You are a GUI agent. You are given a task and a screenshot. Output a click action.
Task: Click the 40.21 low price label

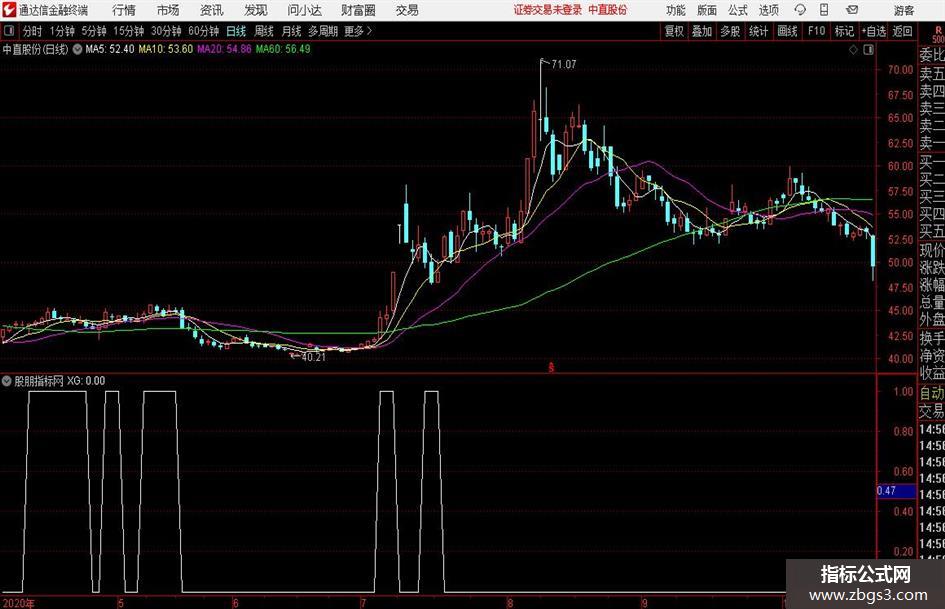click(x=313, y=357)
